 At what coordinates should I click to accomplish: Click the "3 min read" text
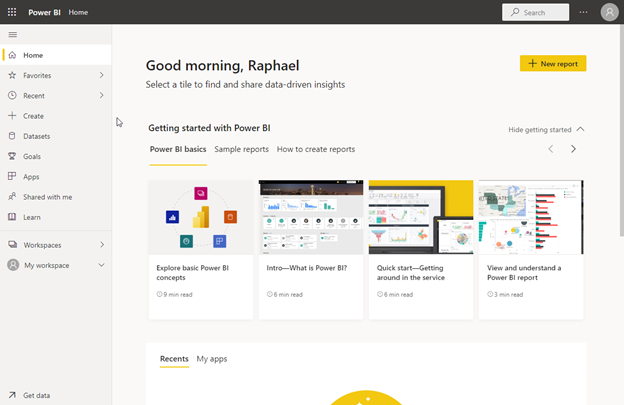point(509,295)
